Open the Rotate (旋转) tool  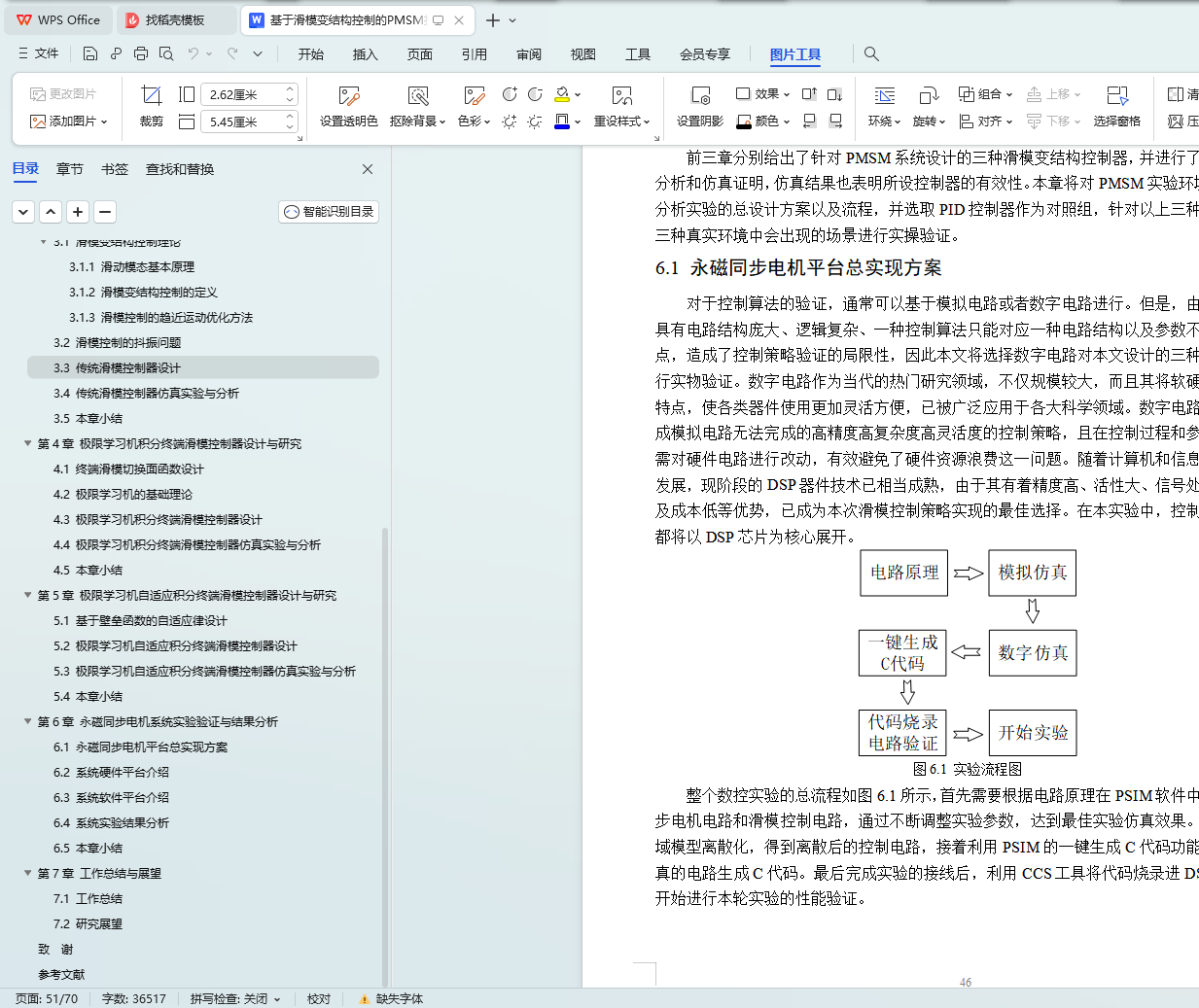click(x=929, y=106)
